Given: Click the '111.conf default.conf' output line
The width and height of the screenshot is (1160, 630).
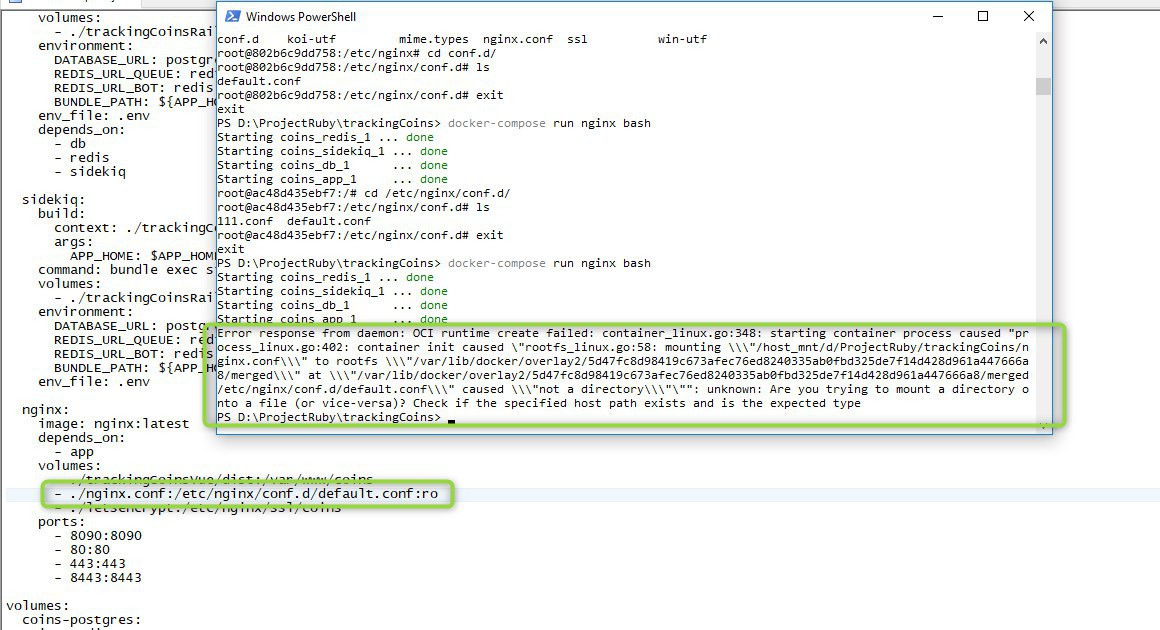Looking at the screenshot, I should pyautogui.click(x=294, y=221).
